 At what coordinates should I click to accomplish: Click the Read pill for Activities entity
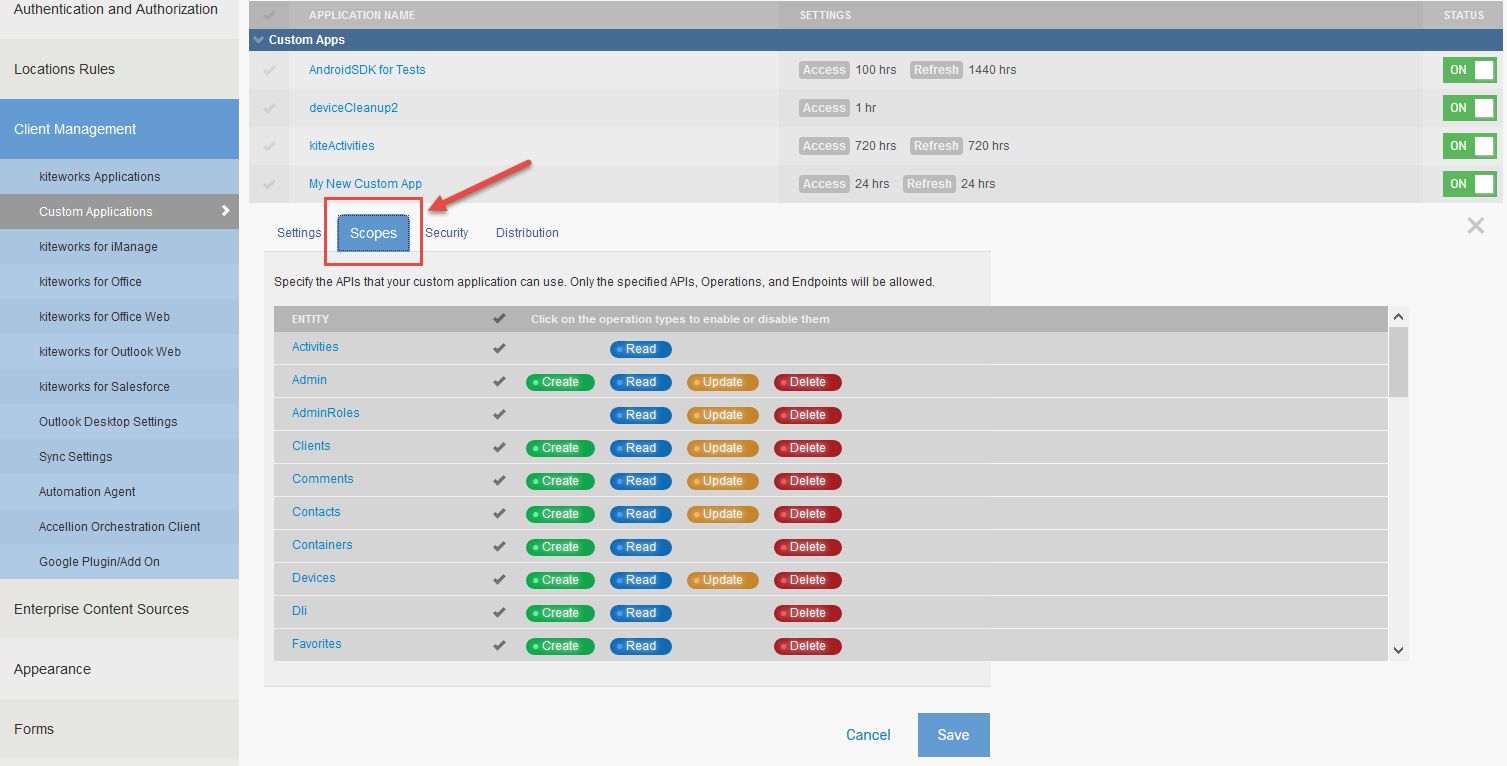(x=640, y=349)
